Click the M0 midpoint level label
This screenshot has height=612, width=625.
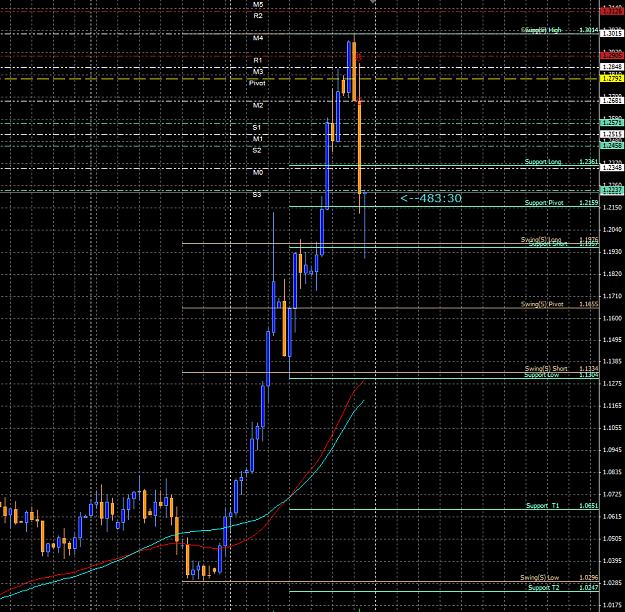[x=258, y=173]
